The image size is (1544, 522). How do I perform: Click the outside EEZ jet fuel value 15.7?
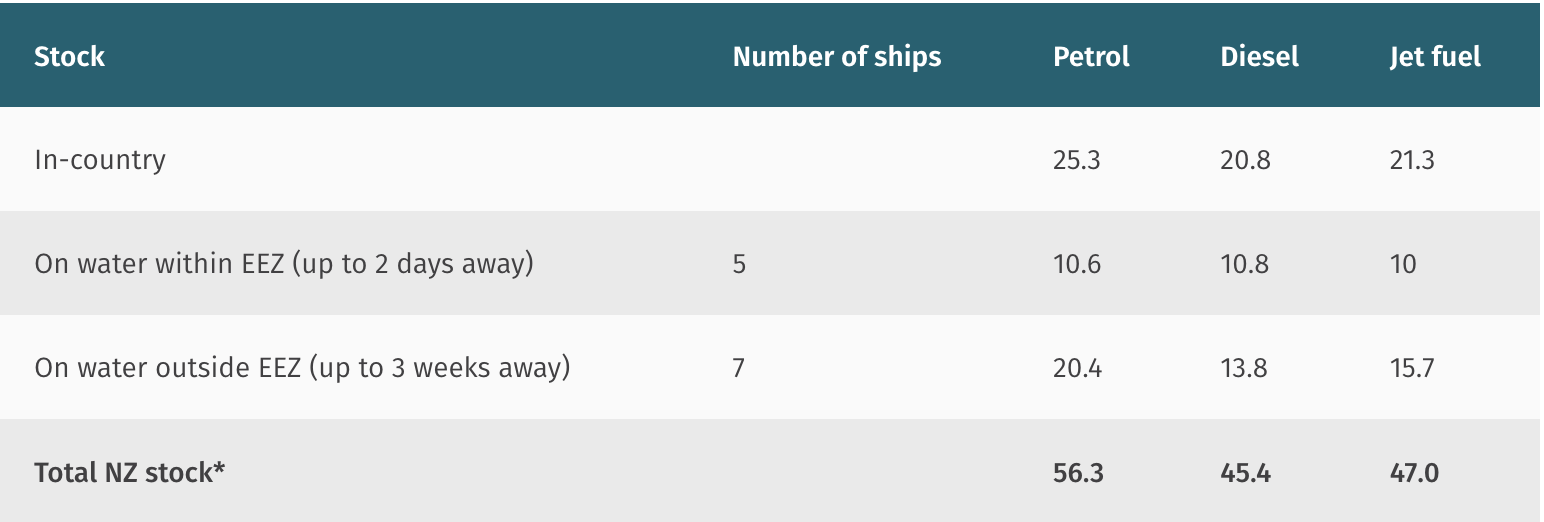[x=1412, y=368]
